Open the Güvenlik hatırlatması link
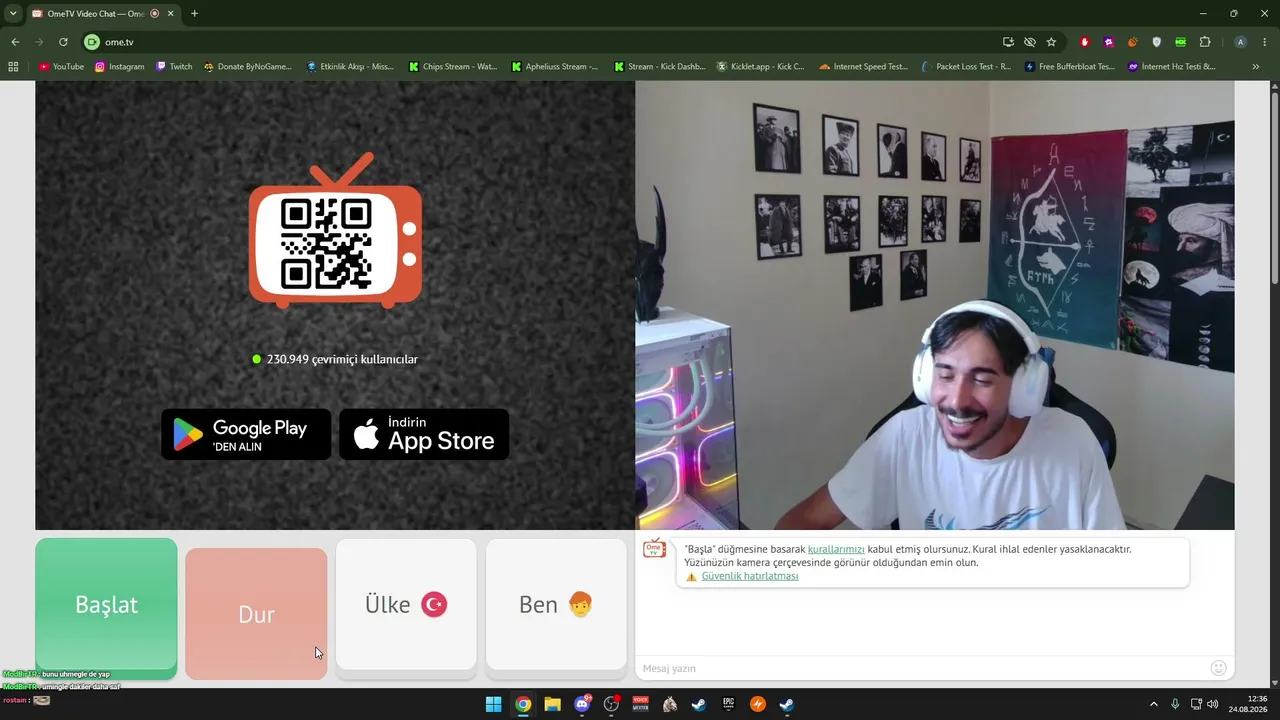1280x720 pixels. (750, 576)
